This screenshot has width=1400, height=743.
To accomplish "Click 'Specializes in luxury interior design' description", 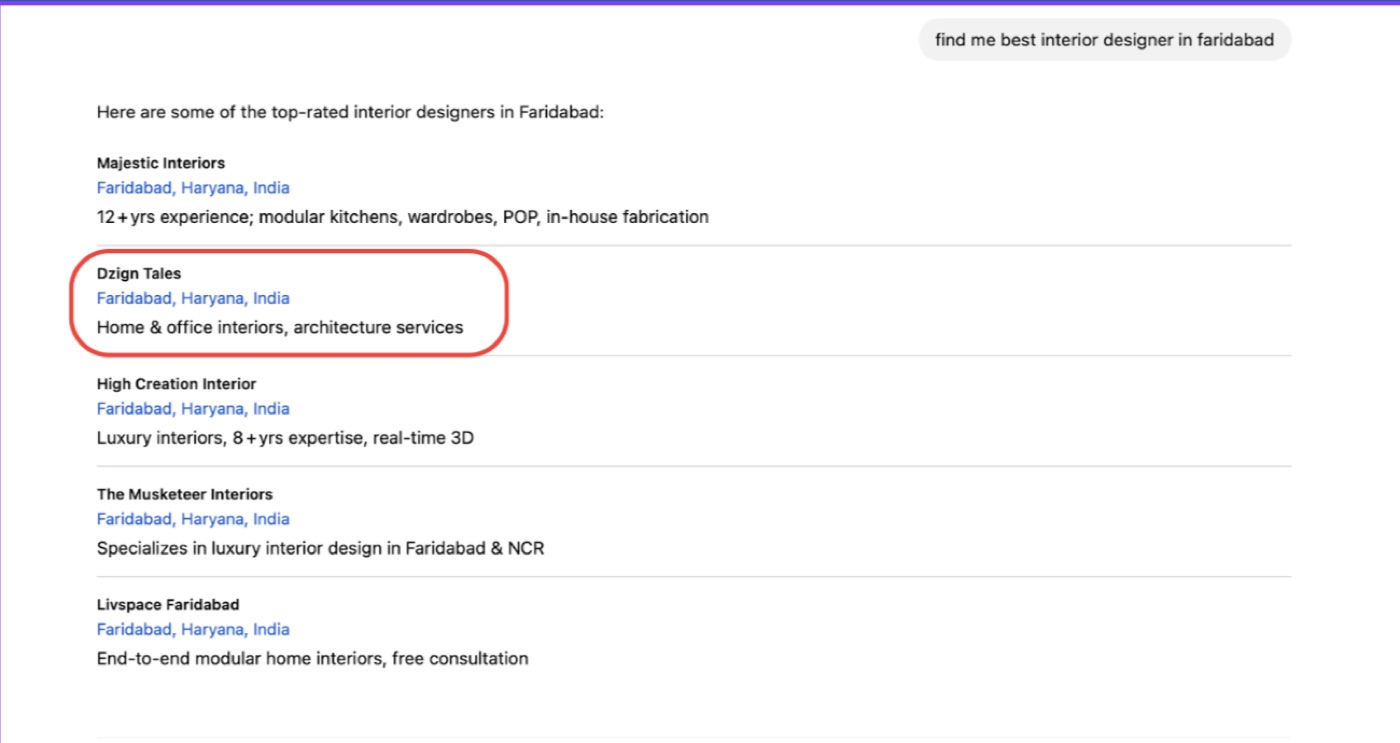I will [x=321, y=548].
